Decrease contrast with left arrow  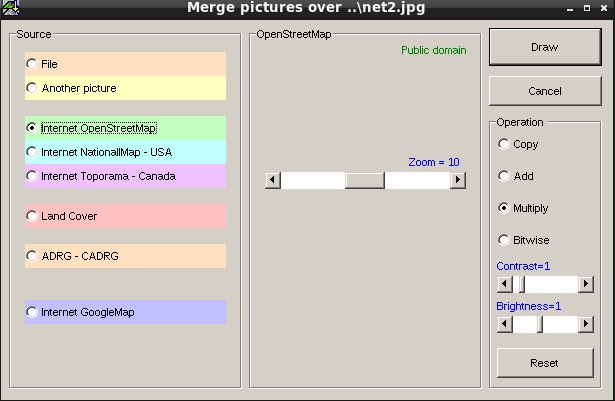click(505, 284)
